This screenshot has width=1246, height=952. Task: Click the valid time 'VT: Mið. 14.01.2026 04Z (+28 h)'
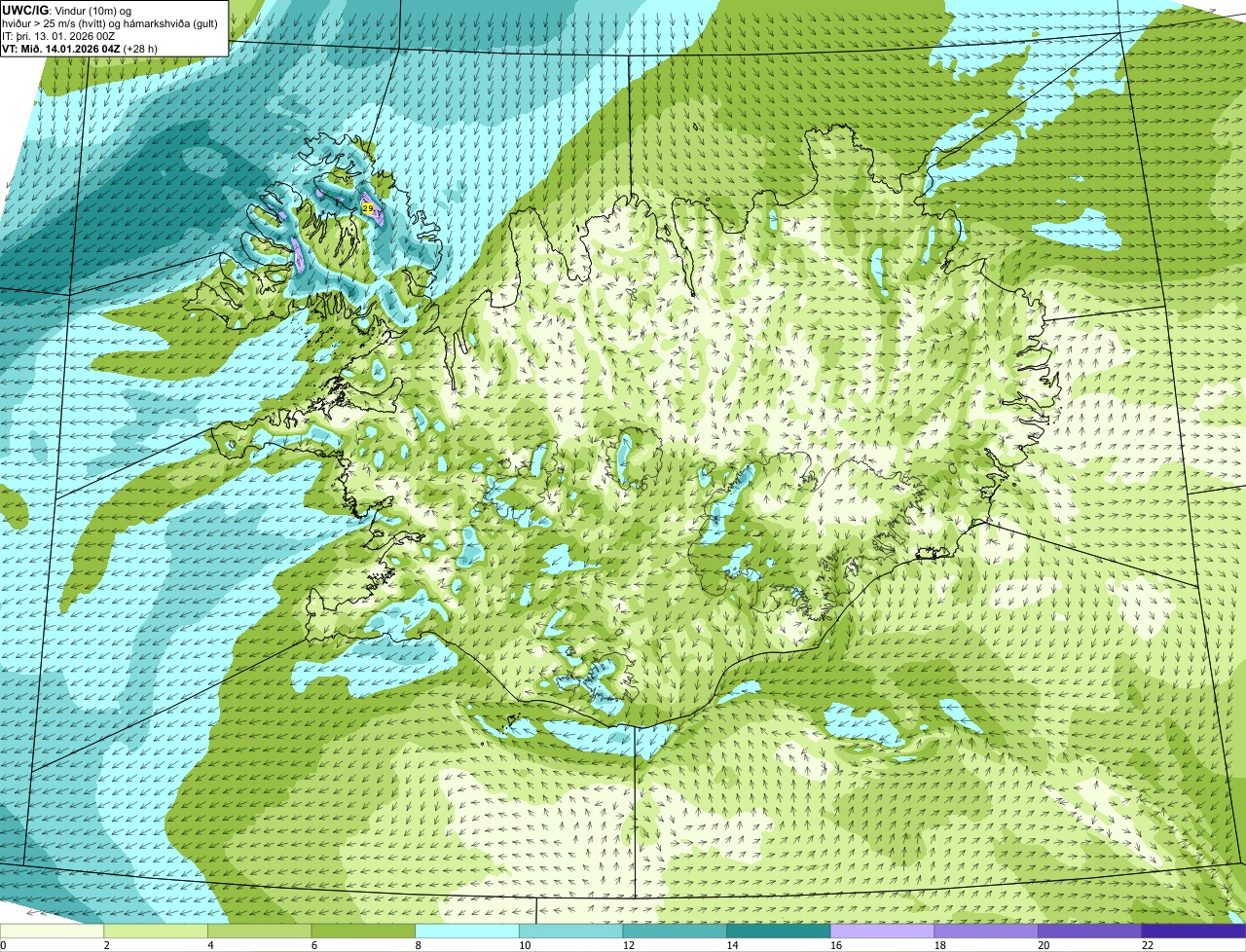[x=80, y=48]
